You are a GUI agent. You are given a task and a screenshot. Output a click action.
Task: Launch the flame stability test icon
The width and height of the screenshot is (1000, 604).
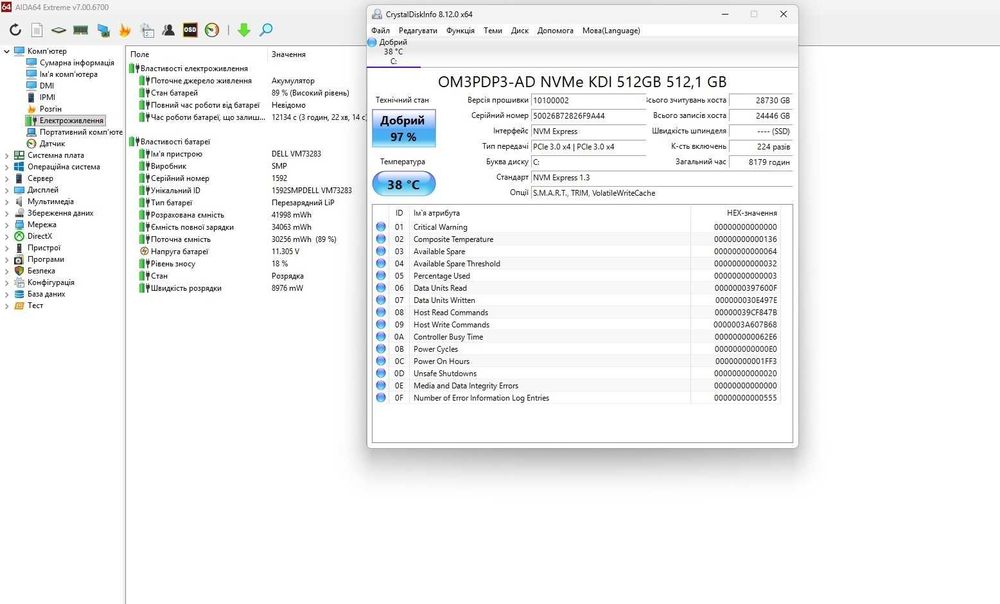pos(125,30)
